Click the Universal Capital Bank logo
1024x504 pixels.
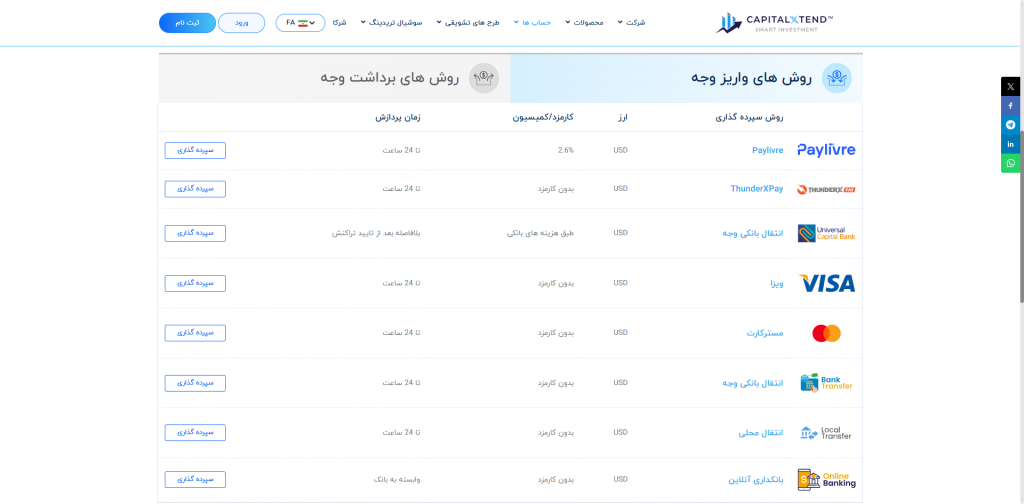coord(826,233)
